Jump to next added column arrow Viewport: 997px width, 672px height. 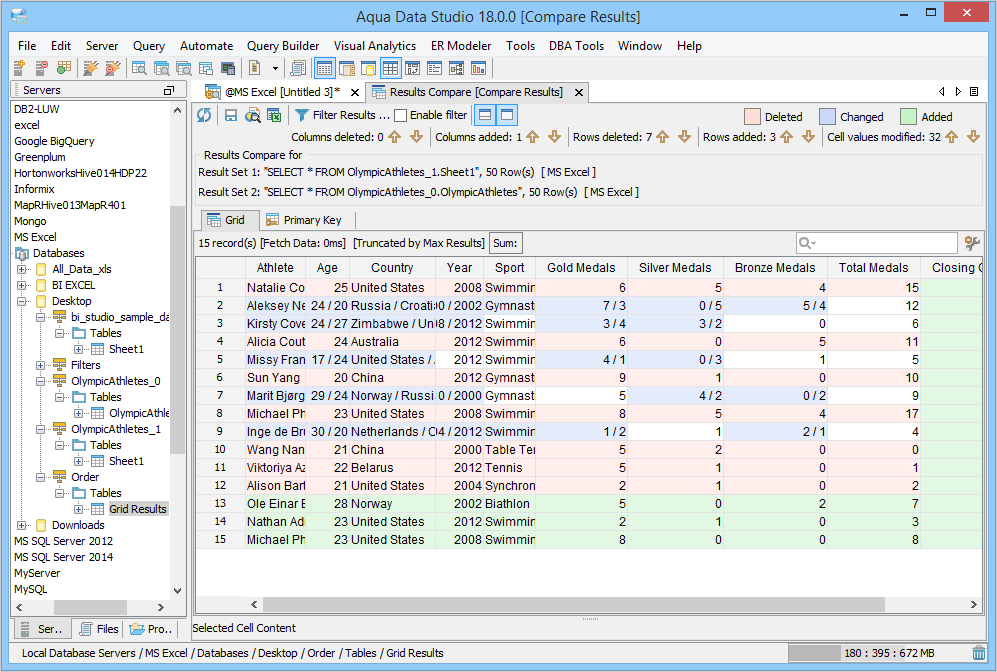pyautogui.click(x=554, y=137)
